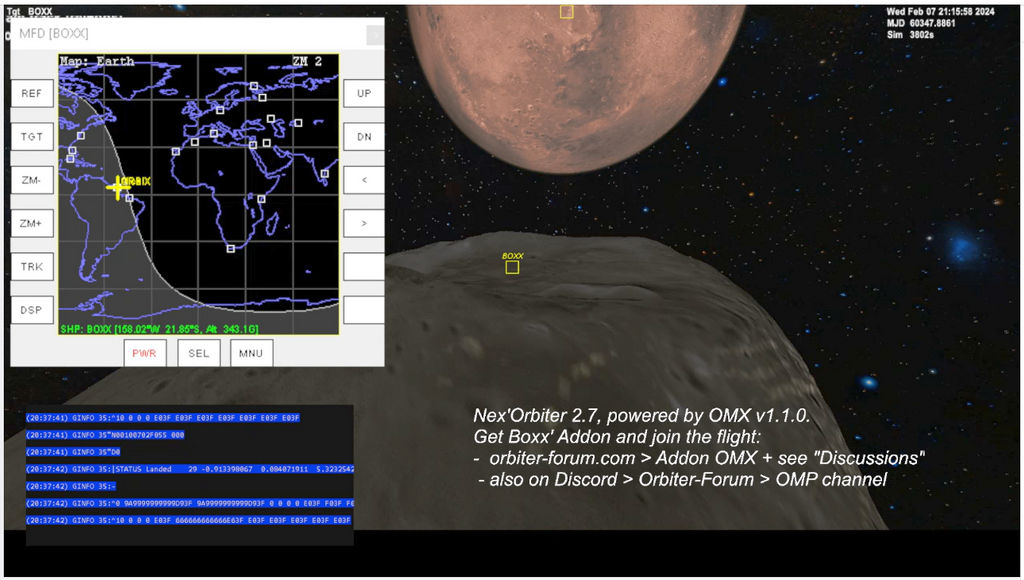Click the SEL mode select button
The width and height of the screenshot is (1024, 580).
coord(199,353)
